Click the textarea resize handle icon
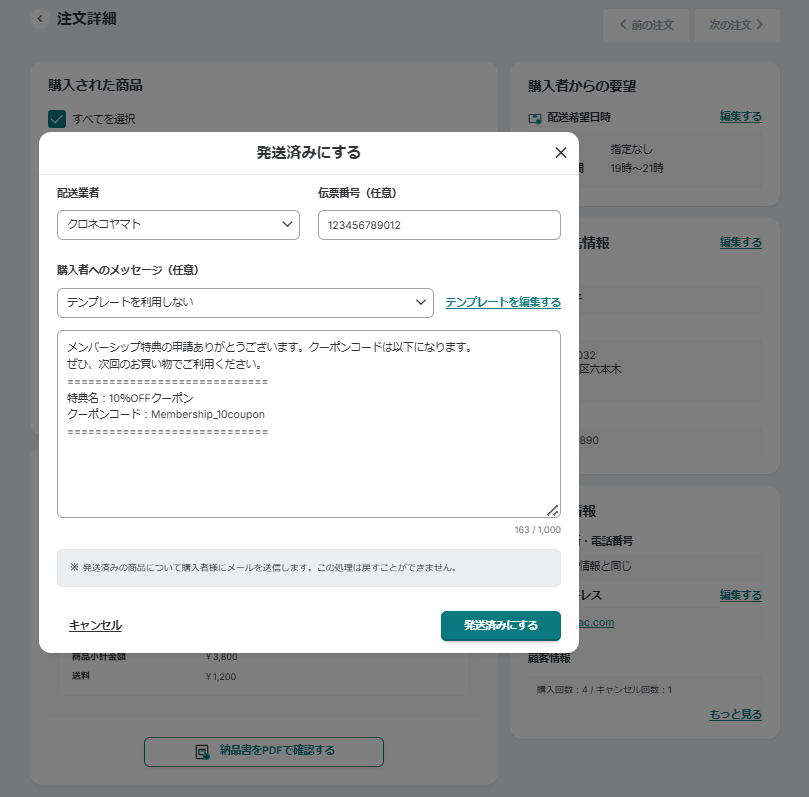This screenshot has height=797, width=809. coord(552,510)
